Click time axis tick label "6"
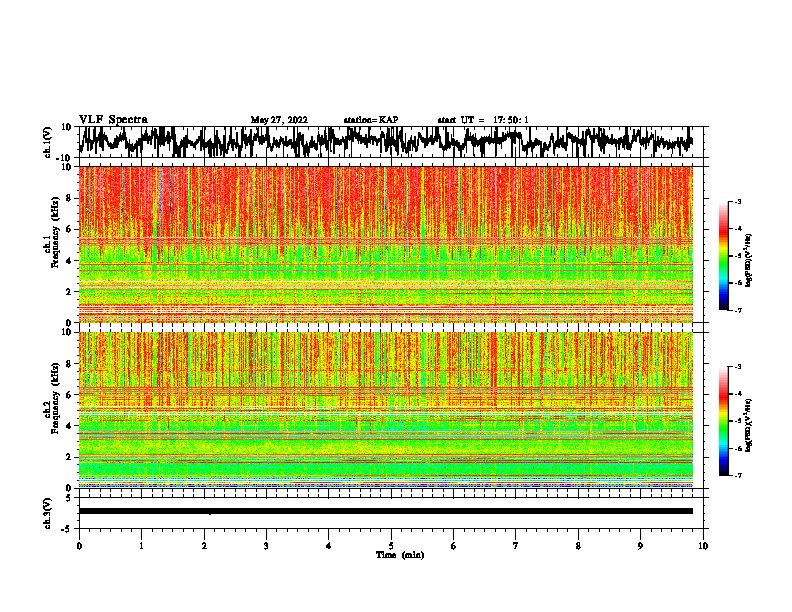Viewport: 792px width, 612px height. [x=454, y=546]
